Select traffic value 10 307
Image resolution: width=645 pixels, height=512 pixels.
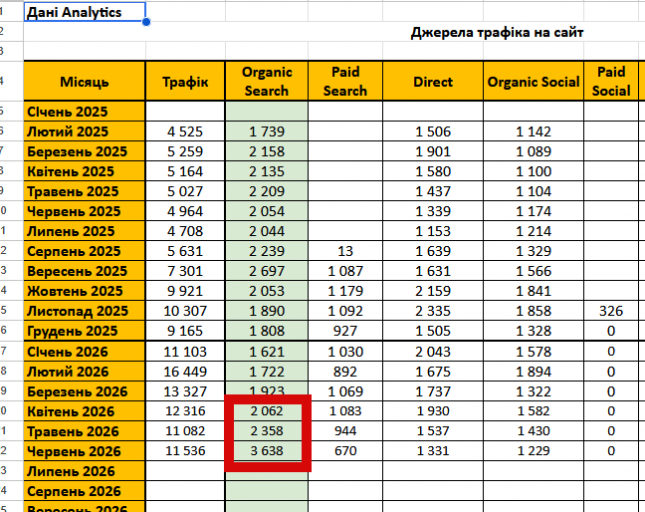(185, 311)
